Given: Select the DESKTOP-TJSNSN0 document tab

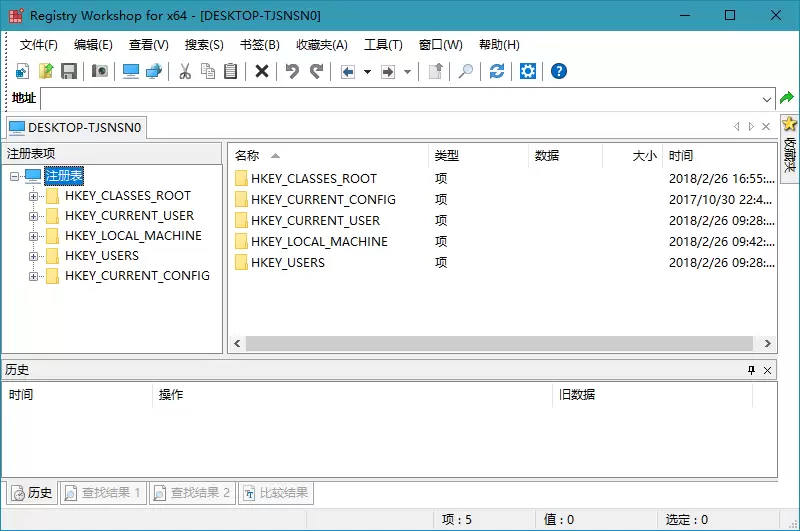Looking at the screenshot, I should (x=76, y=127).
